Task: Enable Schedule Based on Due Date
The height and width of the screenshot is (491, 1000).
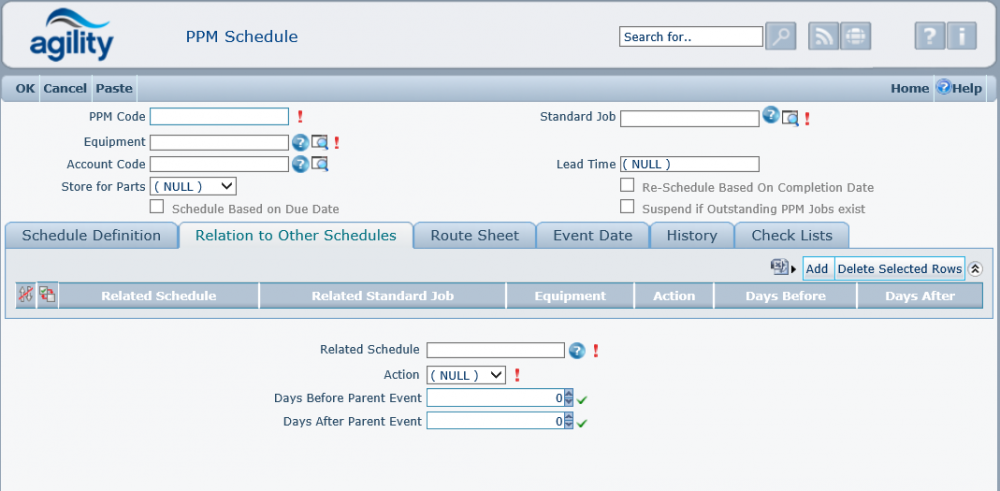Action: coord(156,208)
